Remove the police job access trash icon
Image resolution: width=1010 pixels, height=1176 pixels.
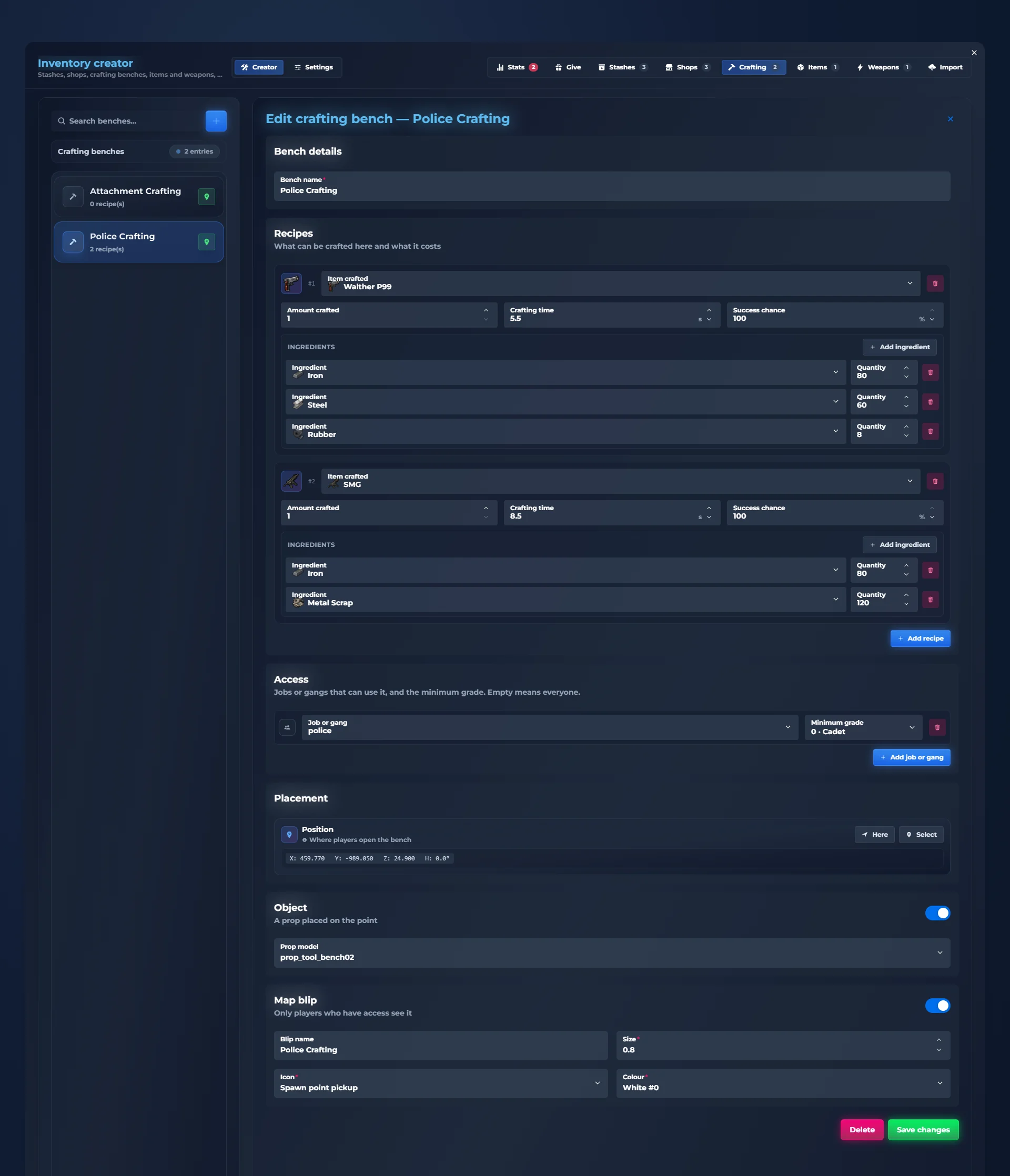(x=937, y=727)
